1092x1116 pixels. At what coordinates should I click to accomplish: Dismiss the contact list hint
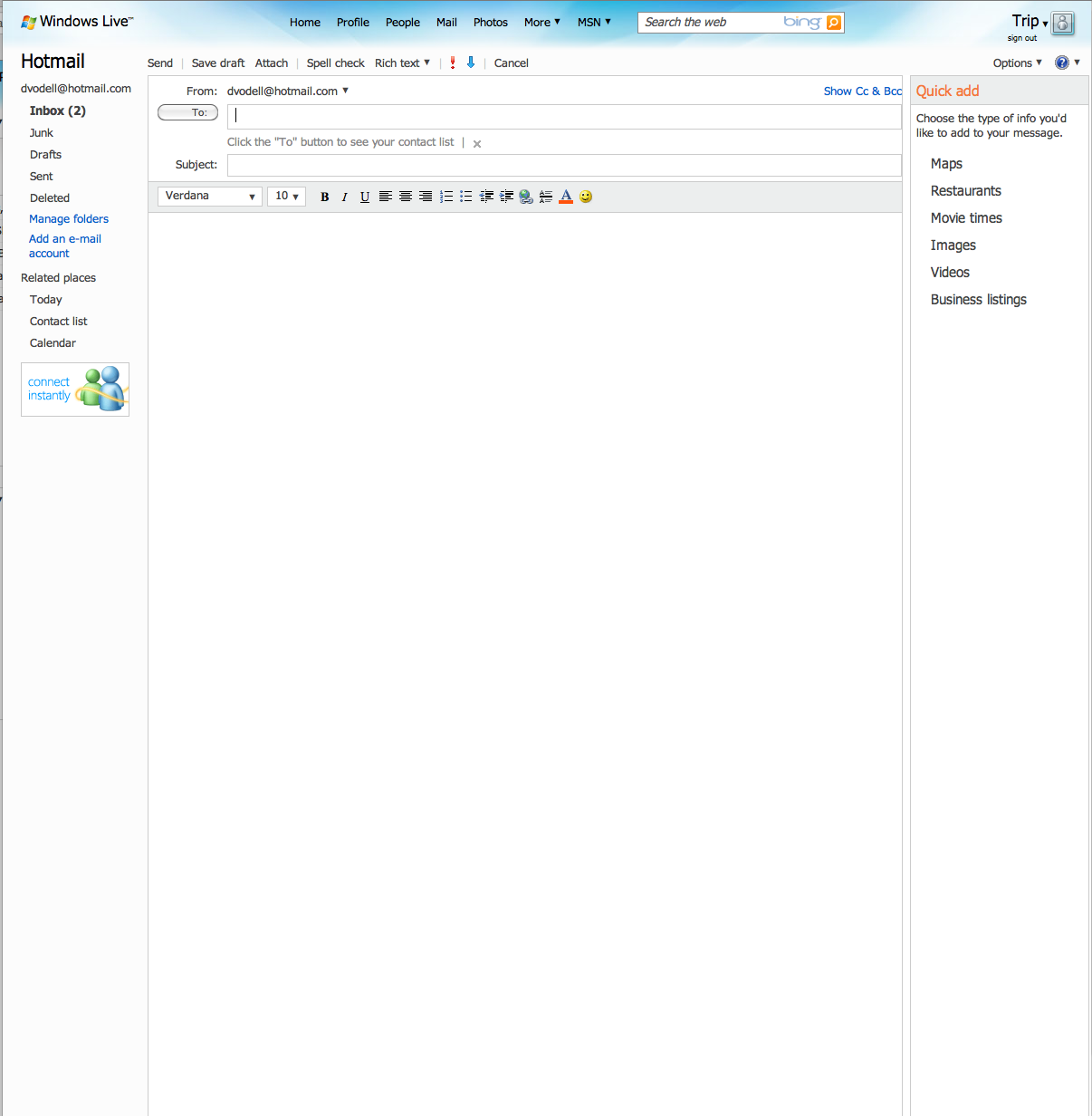pos(477,144)
